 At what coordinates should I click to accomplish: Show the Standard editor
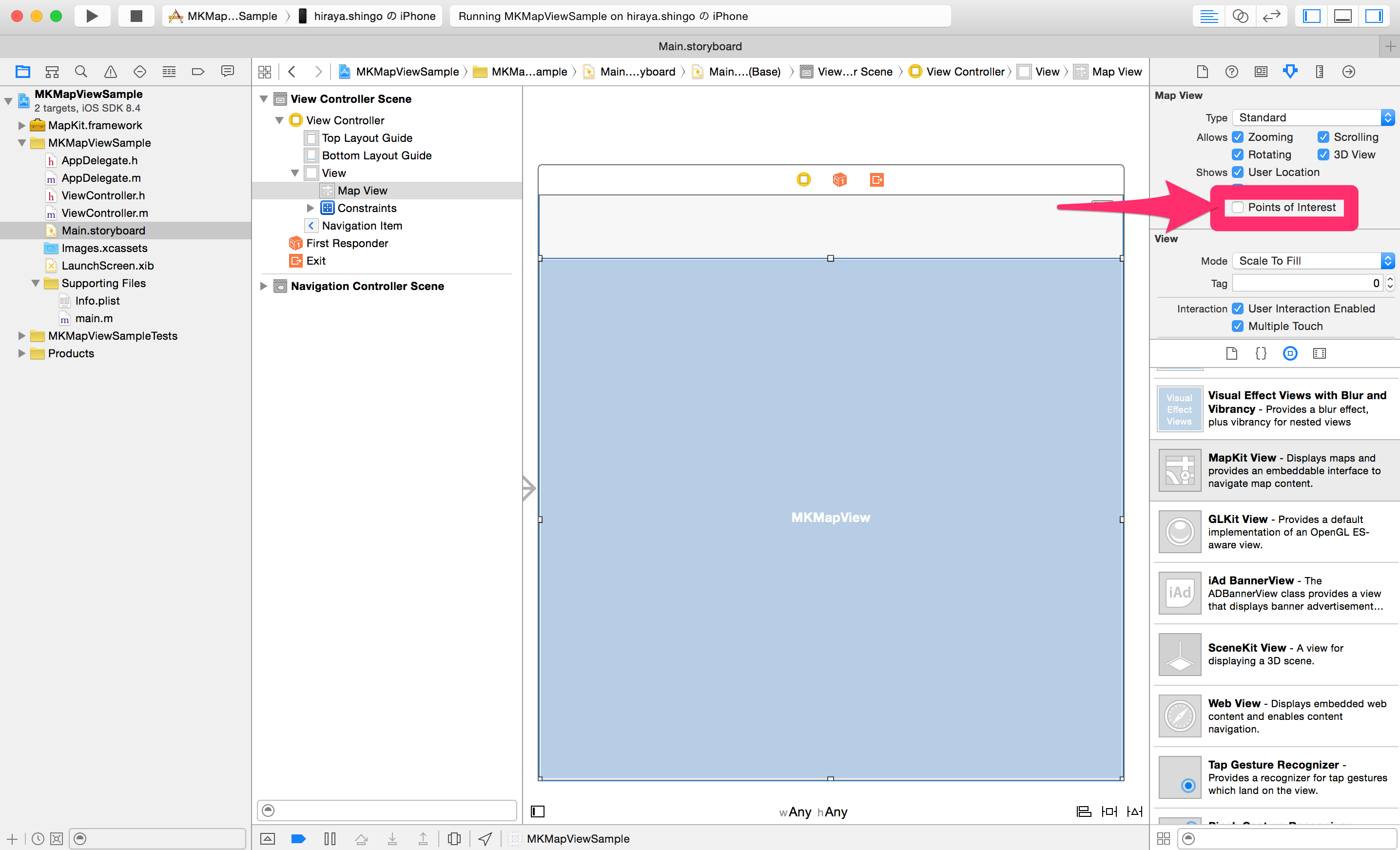1208,16
